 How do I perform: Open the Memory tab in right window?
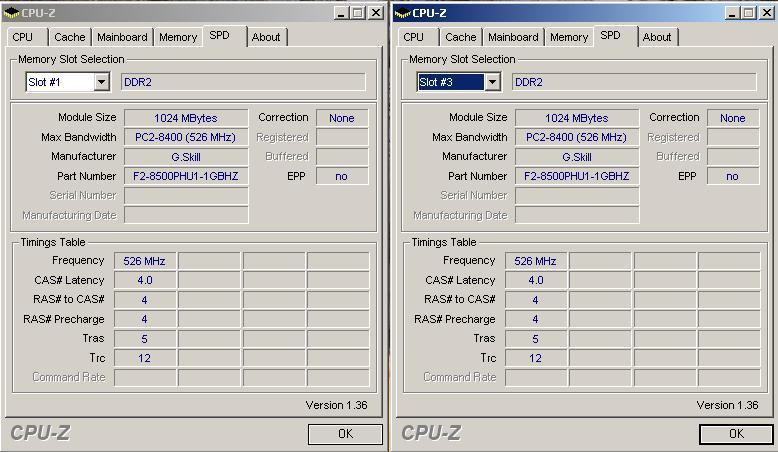point(569,37)
